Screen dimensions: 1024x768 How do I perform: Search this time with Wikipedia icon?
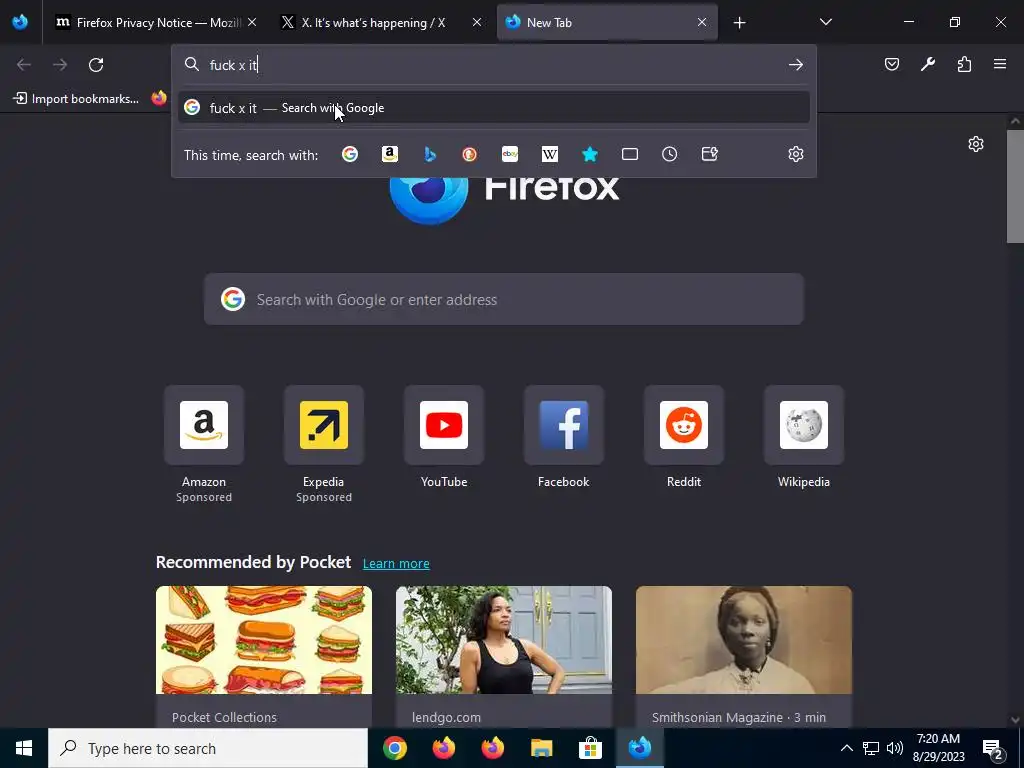(x=550, y=154)
